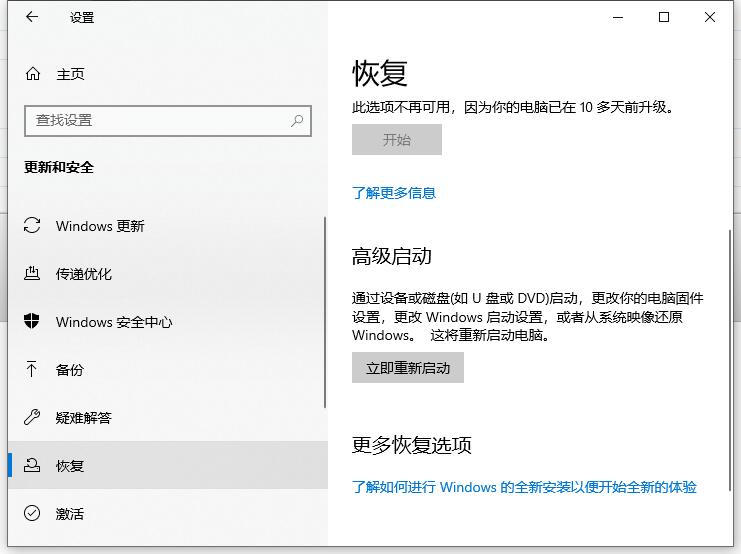This screenshot has height=554, width=741.
Task: Click the back arrow icon
Action: coord(32,17)
